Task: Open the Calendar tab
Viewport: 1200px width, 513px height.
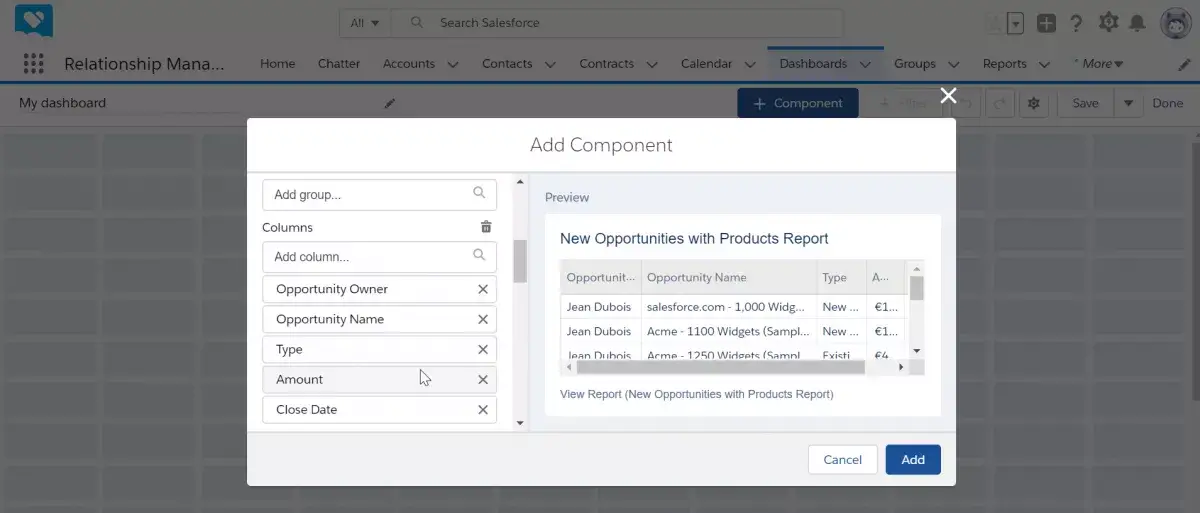Action: coord(706,63)
